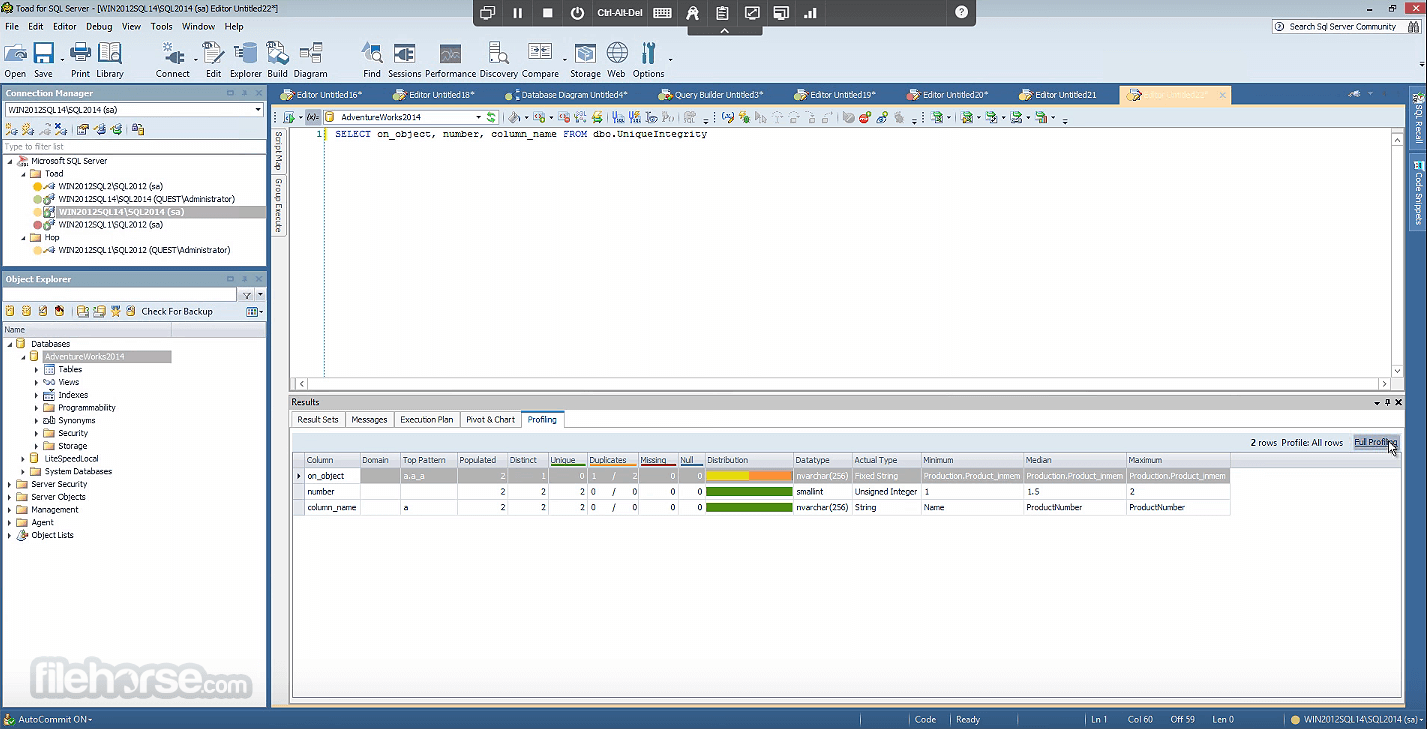Open the Sessions viewer
The image size is (1427, 729).
coord(405,60)
